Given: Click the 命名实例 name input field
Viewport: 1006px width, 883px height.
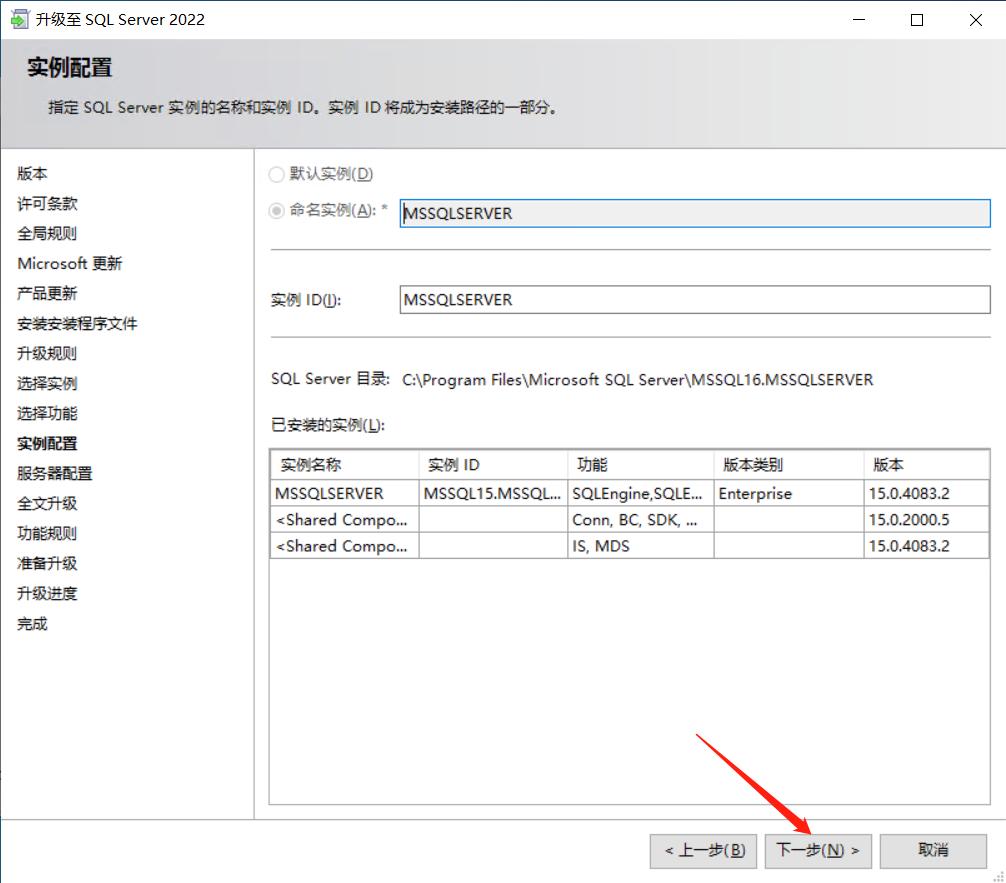Looking at the screenshot, I should 695,213.
